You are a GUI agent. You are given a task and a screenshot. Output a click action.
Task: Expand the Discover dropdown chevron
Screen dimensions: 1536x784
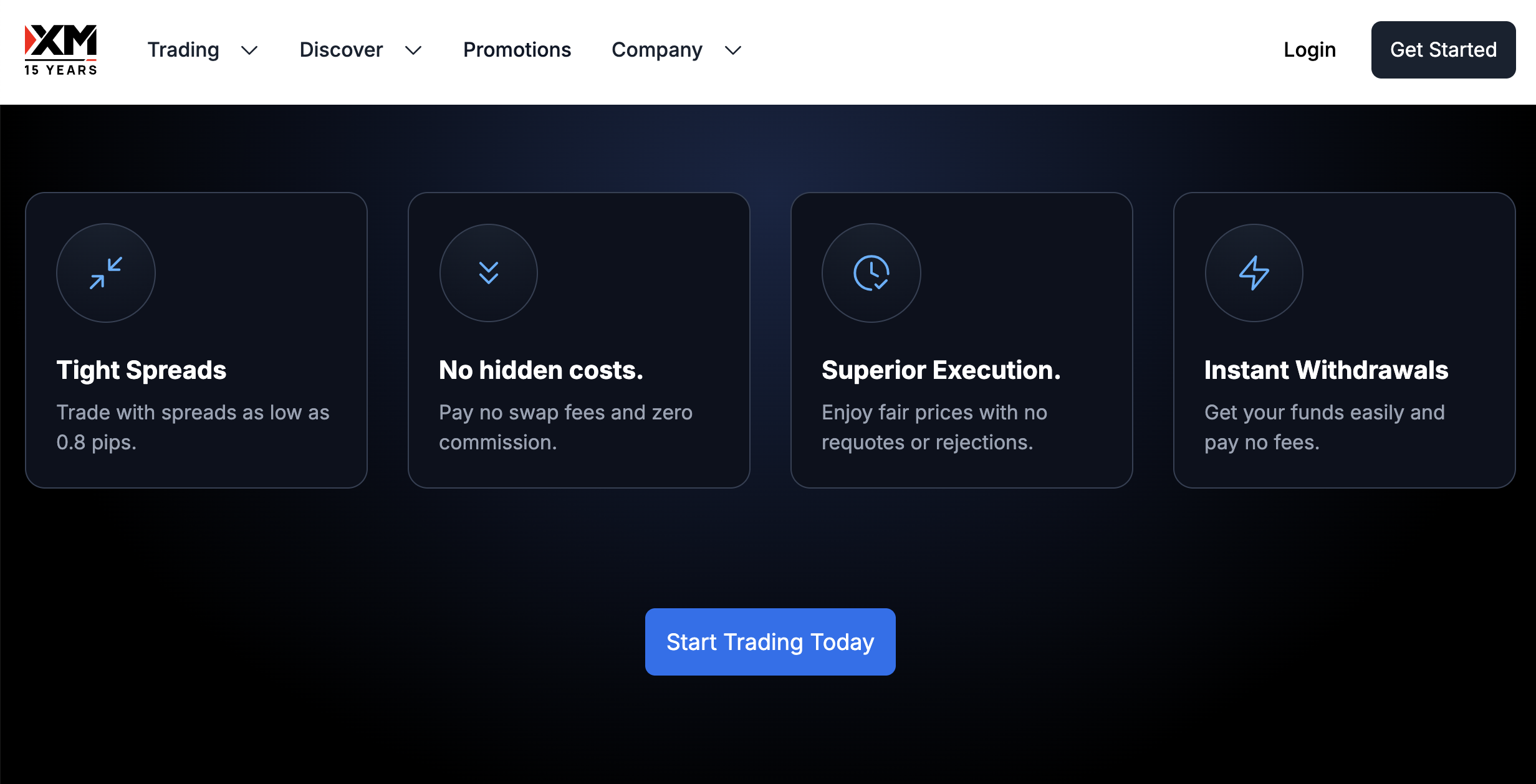coord(413,50)
